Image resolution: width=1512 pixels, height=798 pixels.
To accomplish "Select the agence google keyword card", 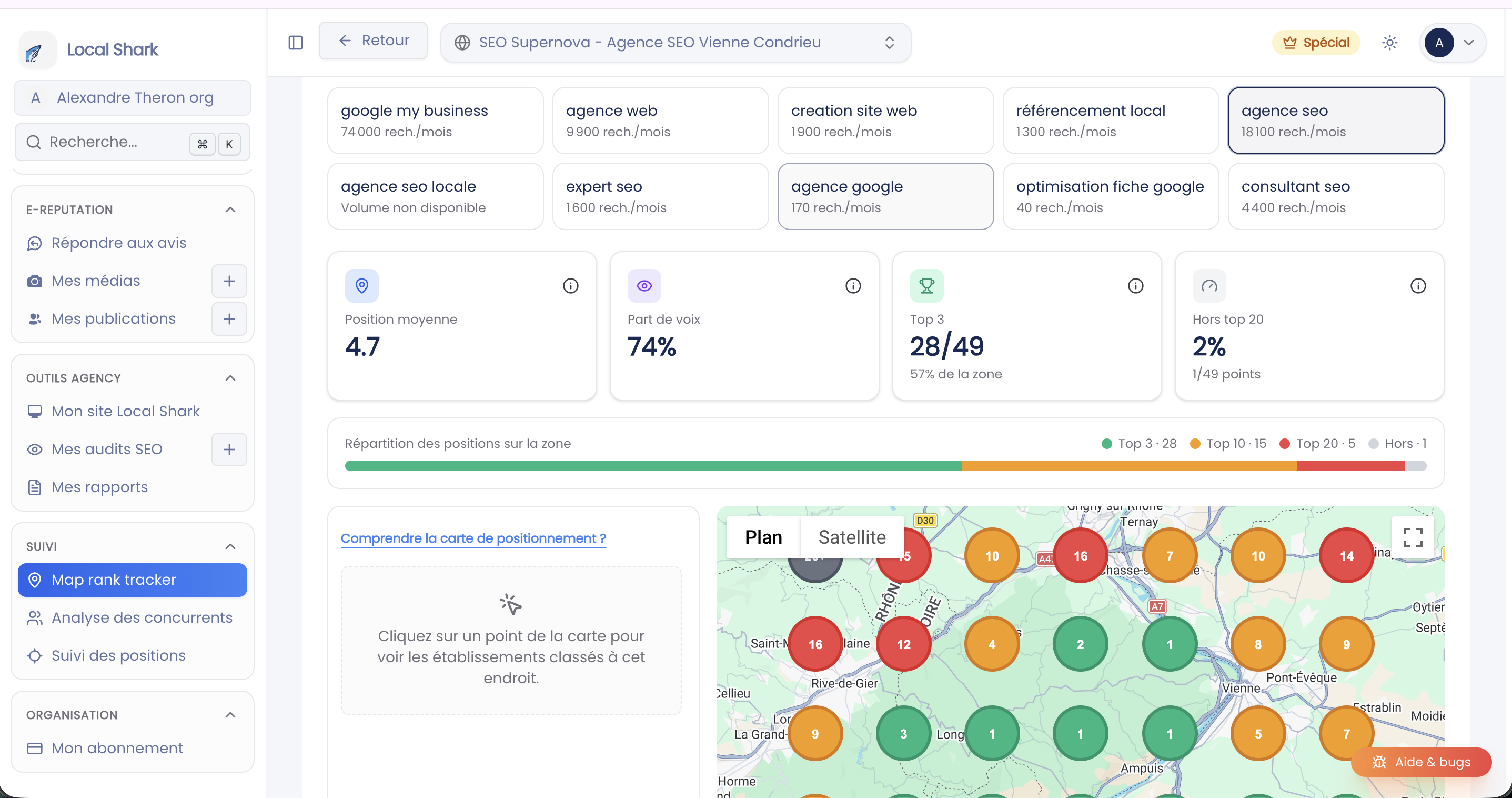I will 885,196.
